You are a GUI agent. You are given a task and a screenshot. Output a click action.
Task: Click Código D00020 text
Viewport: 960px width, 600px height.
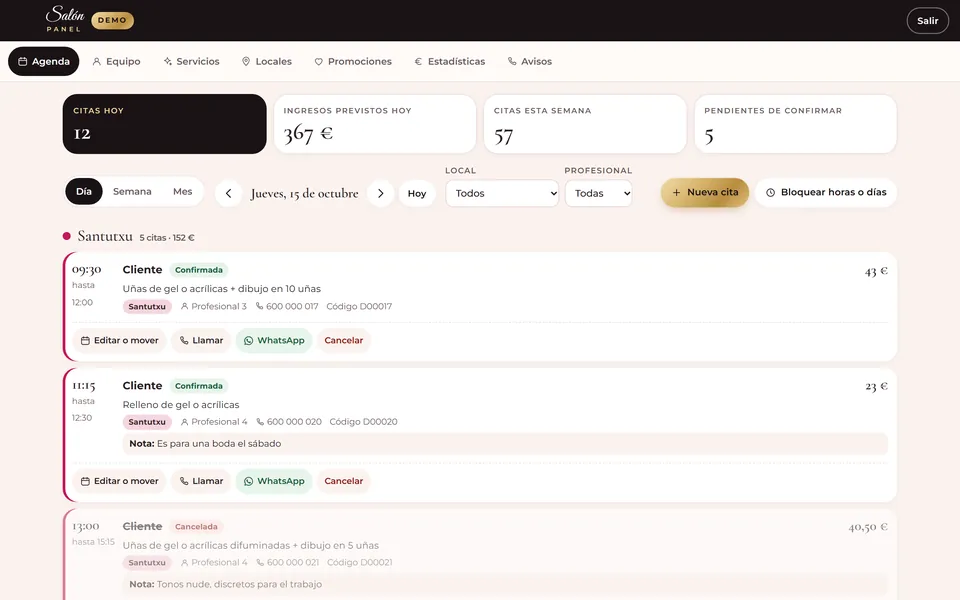coord(364,422)
